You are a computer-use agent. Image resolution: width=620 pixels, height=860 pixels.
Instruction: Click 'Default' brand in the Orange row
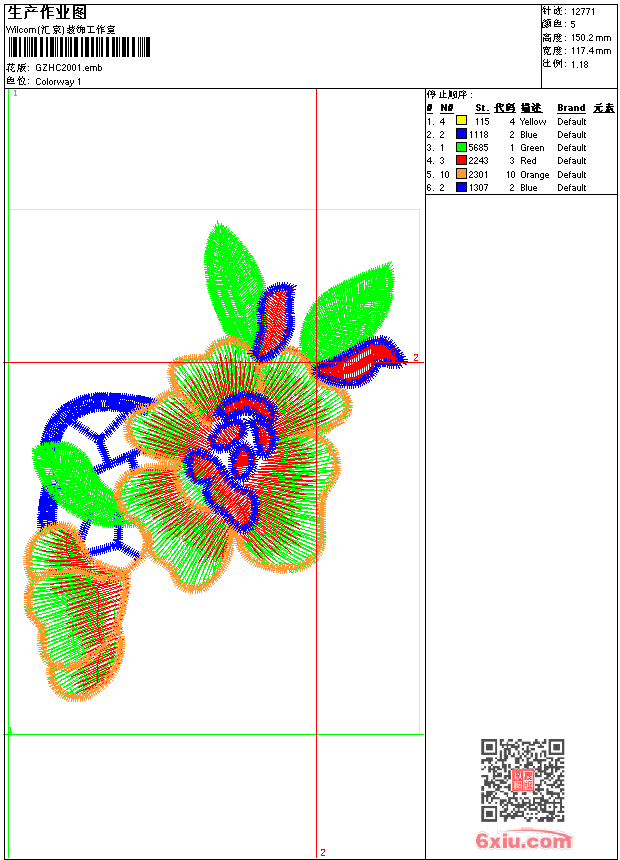pos(572,175)
